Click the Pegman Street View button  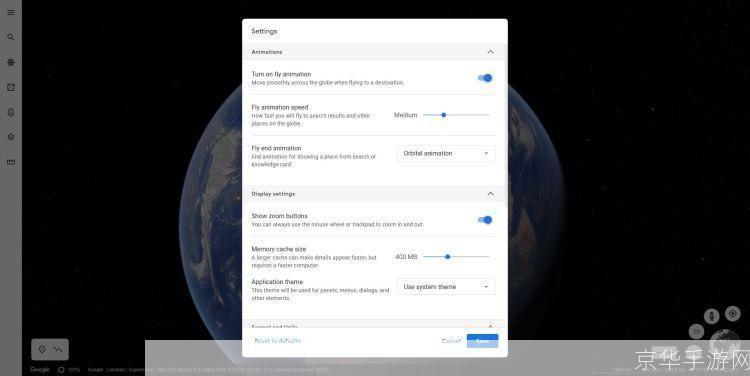712,316
